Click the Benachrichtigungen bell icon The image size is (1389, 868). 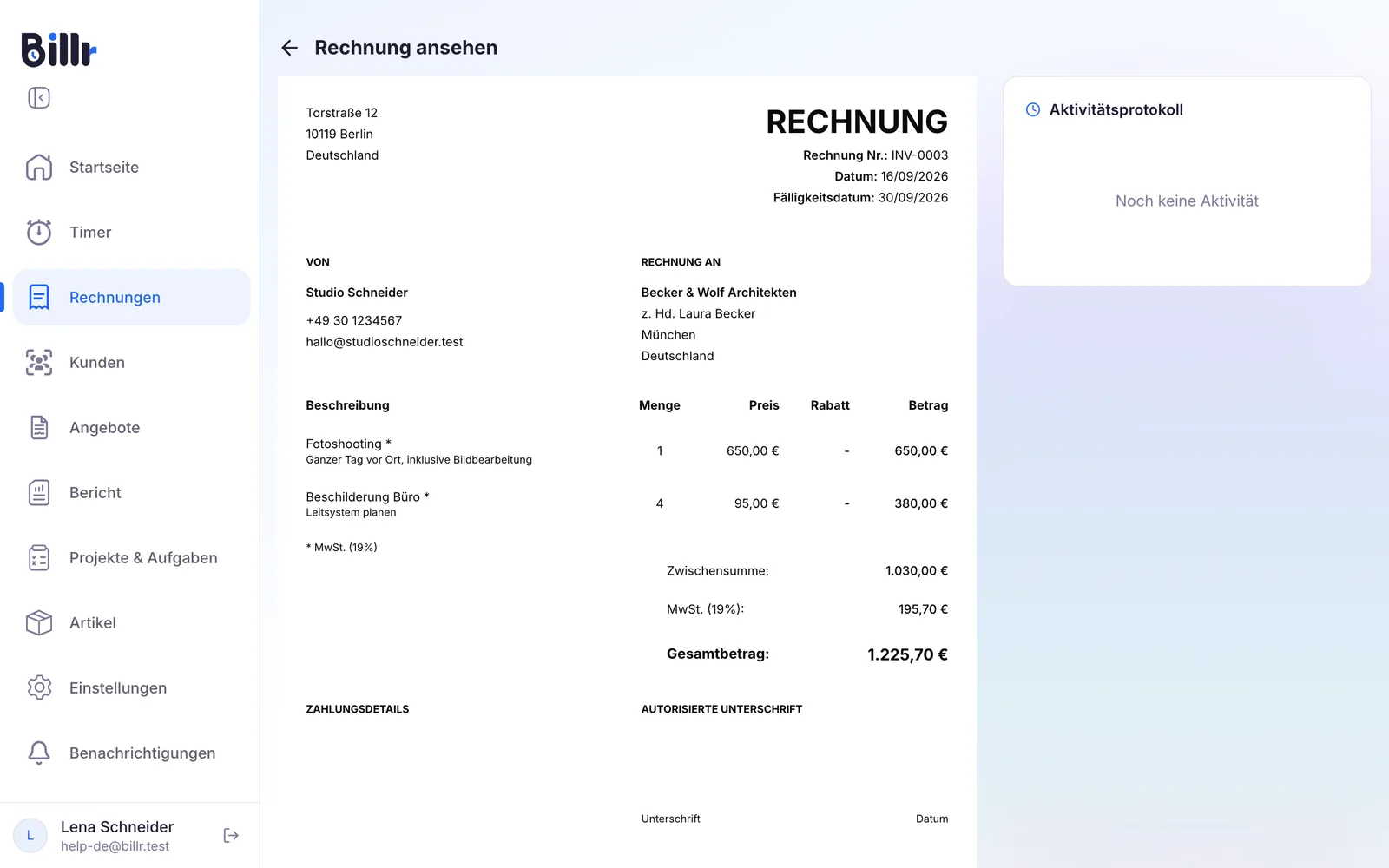coord(39,753)
